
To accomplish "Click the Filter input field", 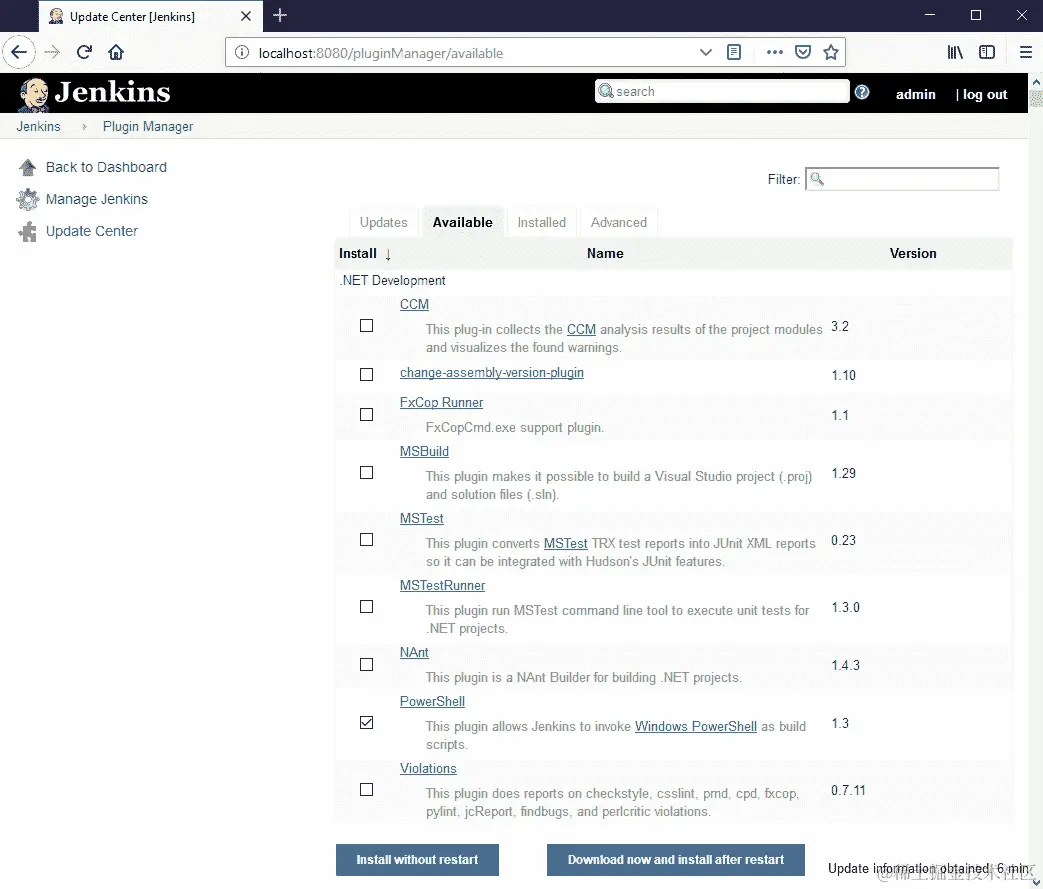I will click(902, 179).
